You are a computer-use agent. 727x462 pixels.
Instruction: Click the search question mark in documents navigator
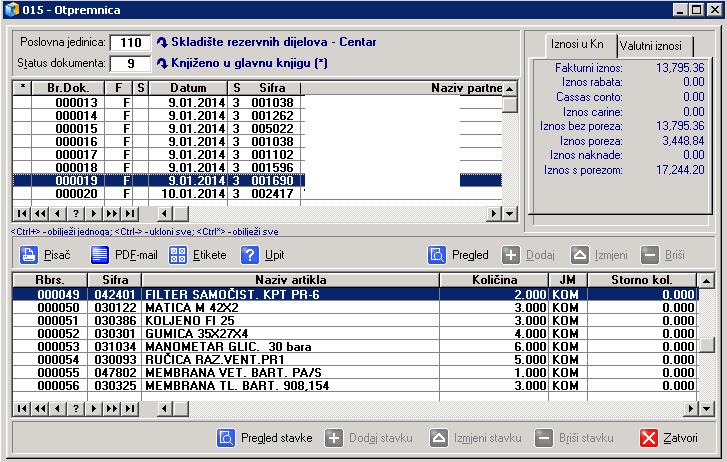tap(76, 213)
